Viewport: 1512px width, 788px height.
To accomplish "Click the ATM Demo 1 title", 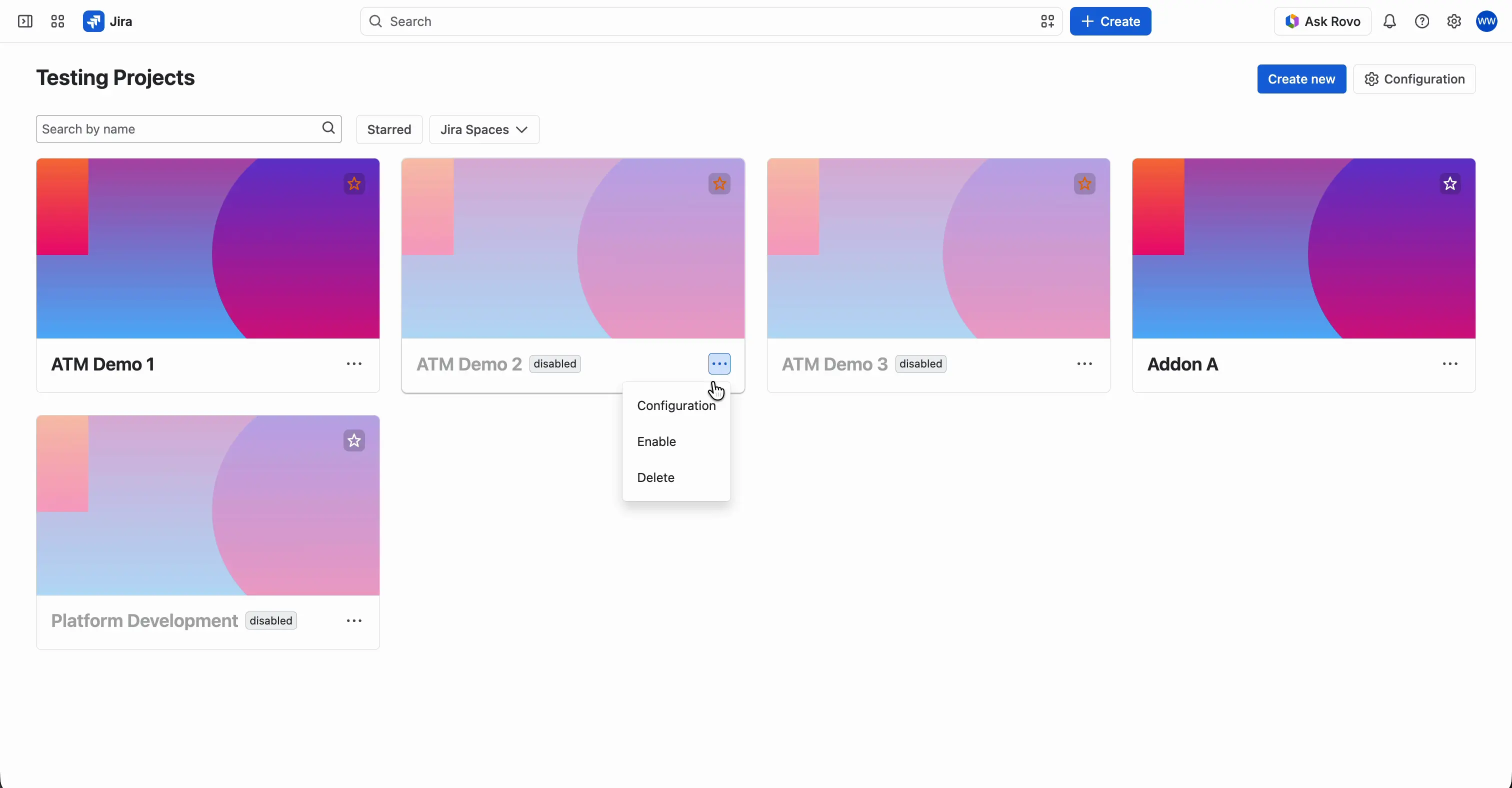I will [102, 364].
